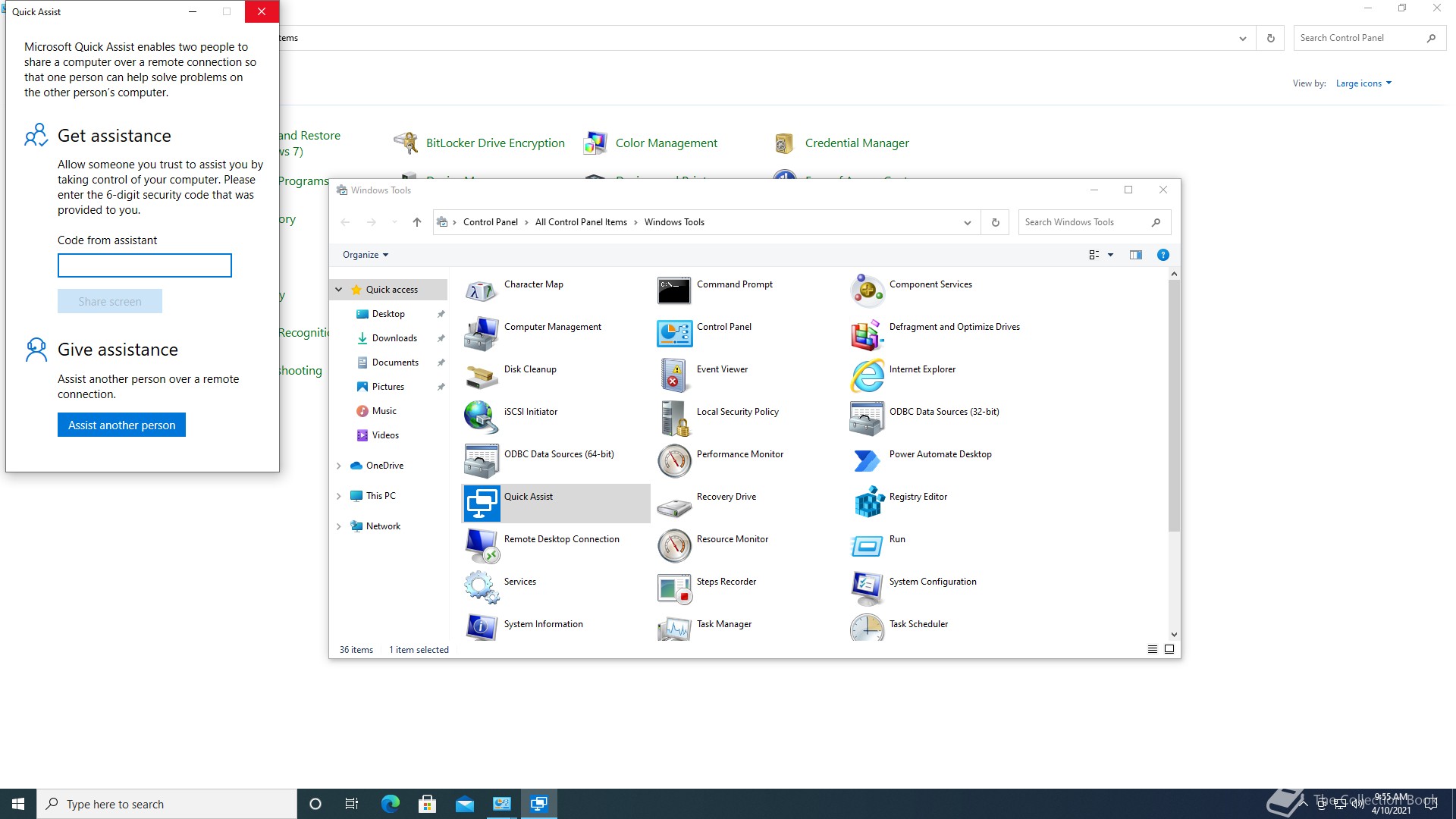Open the view options dropdown arrow
Viewport: 1456px width, 819px height.
click(1110, 255)
